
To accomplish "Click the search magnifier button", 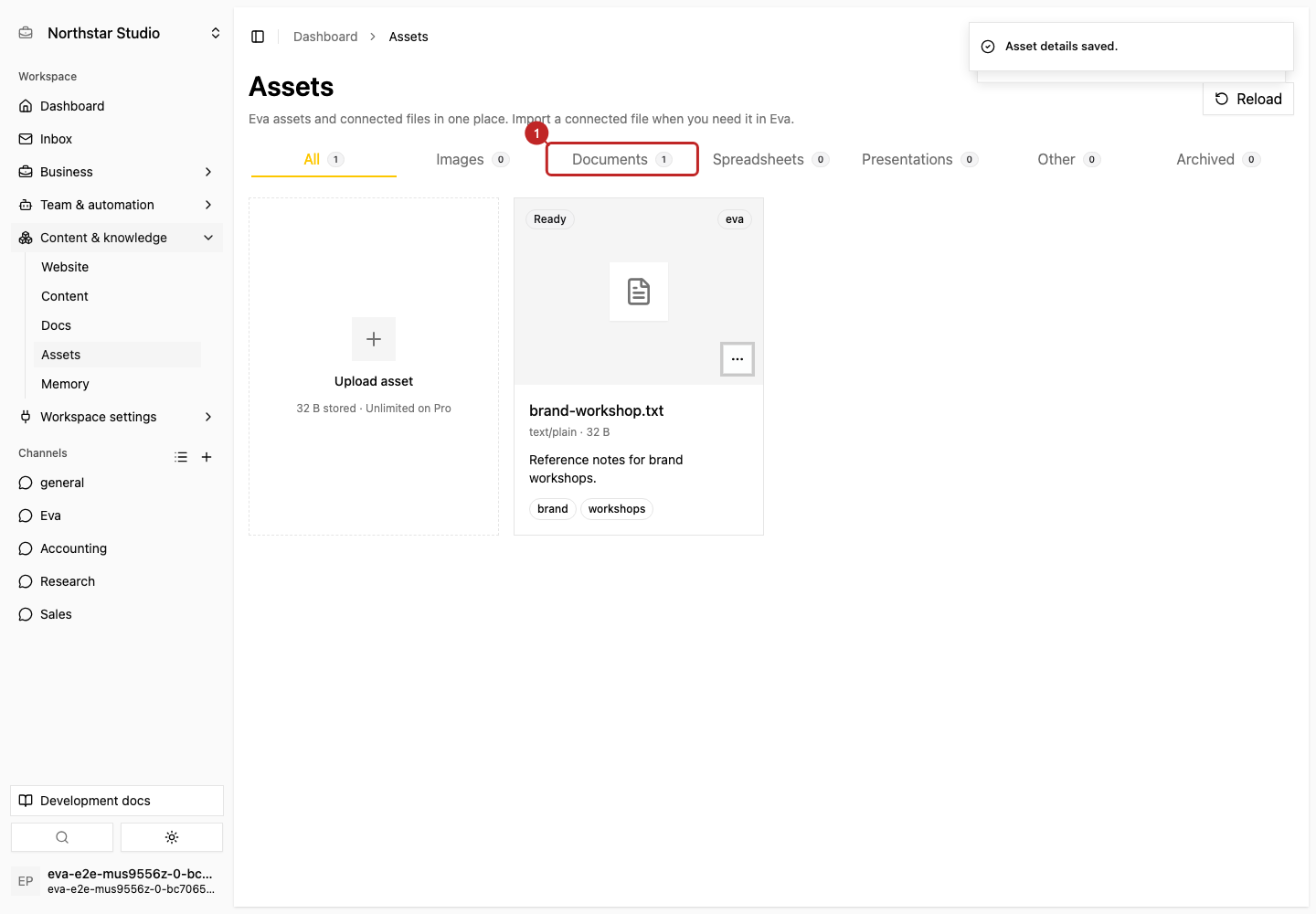I will coord(62,837).
